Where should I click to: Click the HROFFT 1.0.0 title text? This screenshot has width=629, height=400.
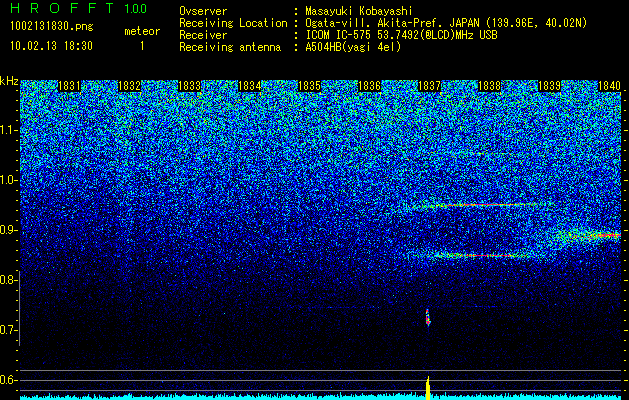pos(79,8)
